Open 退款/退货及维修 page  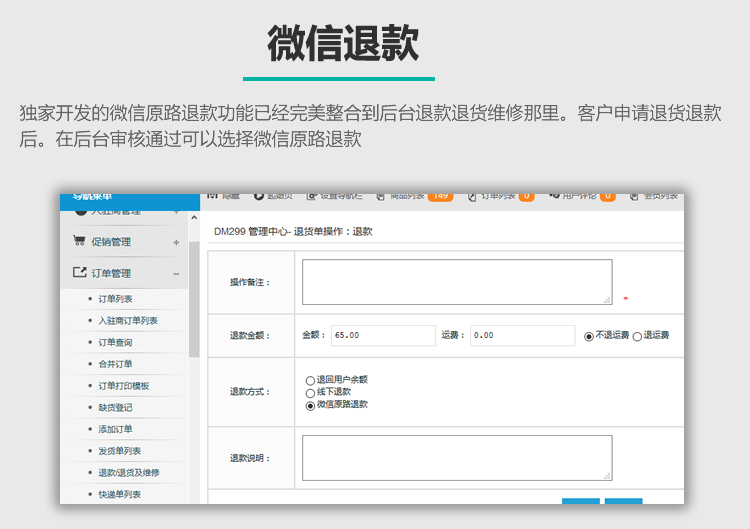click(129, 473)
